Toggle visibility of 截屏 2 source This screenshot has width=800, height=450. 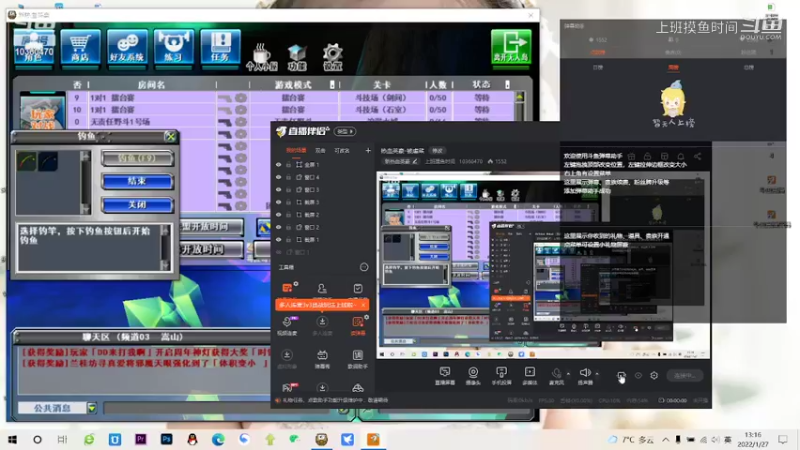point(279,215)
